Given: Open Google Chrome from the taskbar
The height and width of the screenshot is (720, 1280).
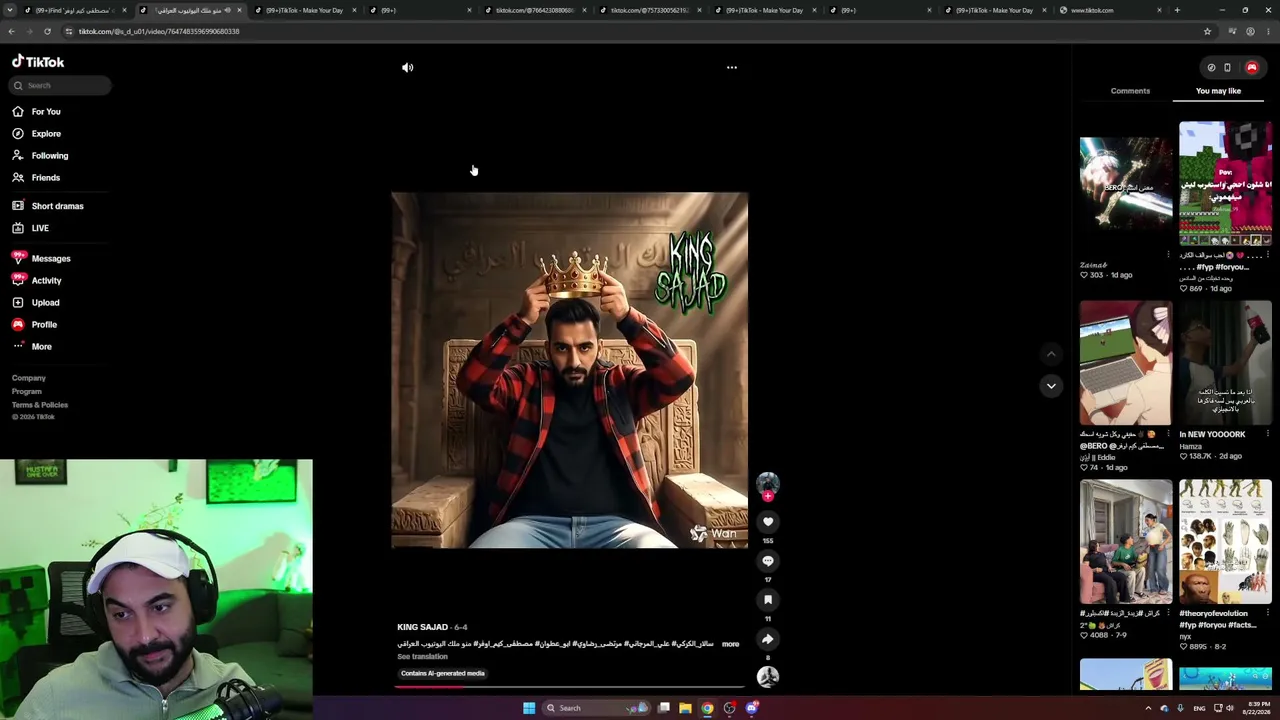Looking at the screenshot, I should click(x=707, y=708).
